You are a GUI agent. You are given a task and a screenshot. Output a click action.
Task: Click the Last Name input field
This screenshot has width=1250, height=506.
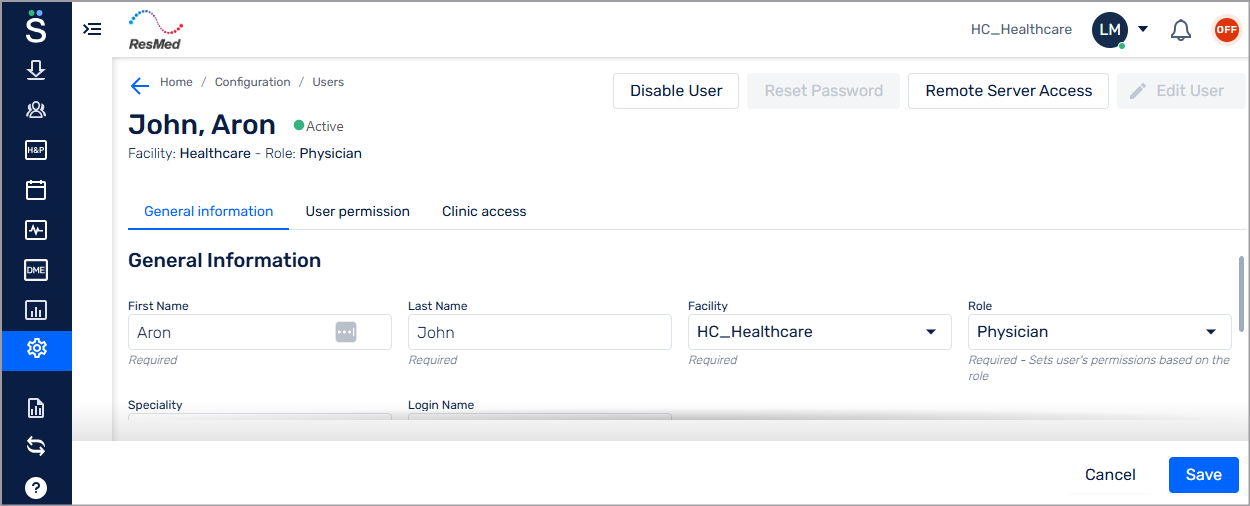(539, 332)
